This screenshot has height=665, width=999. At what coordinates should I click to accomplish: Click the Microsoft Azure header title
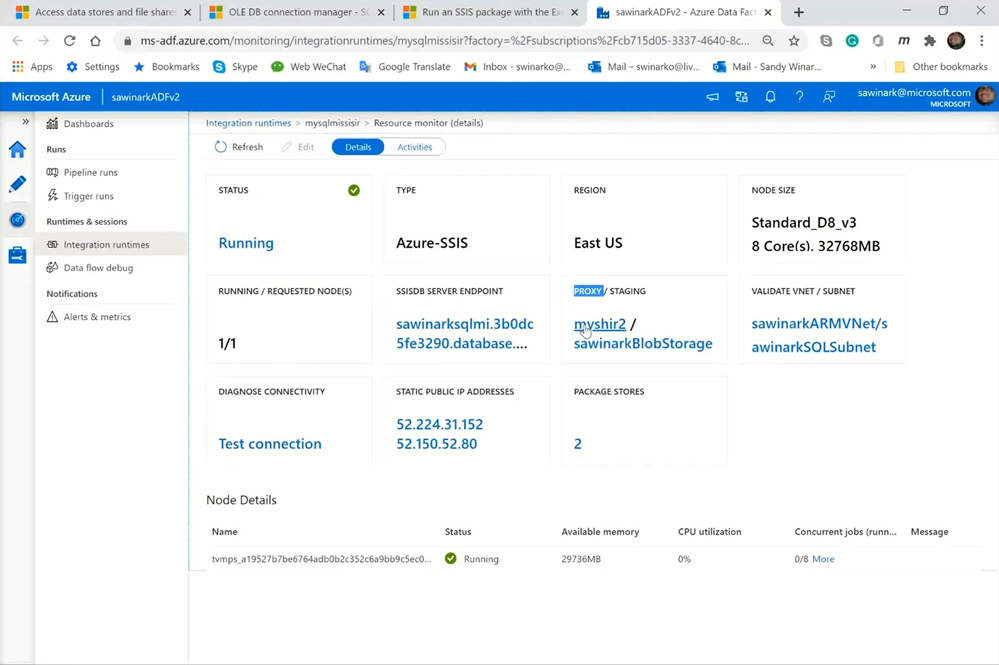[51, 97]
